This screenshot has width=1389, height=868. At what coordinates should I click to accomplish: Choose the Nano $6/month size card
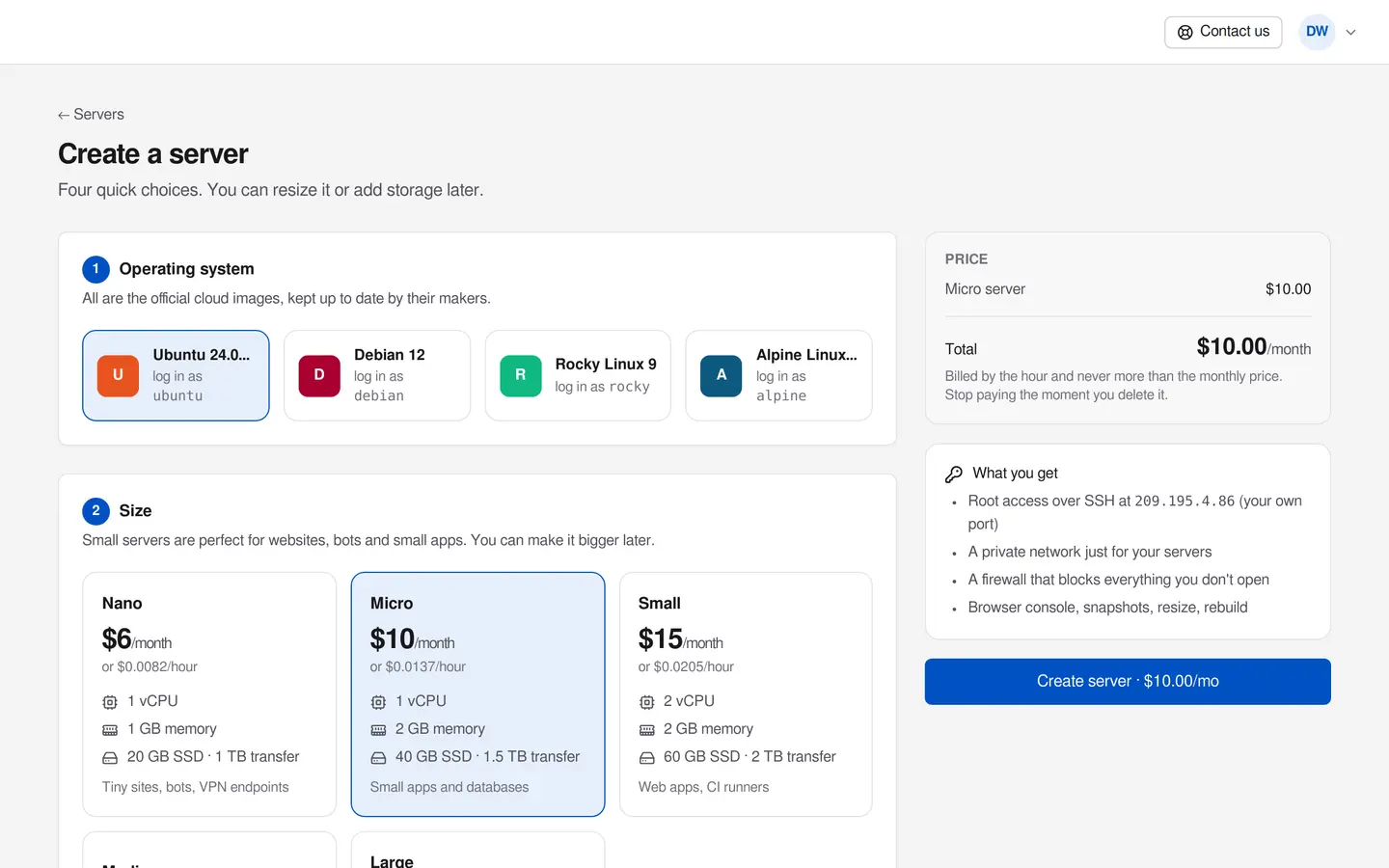pyautogui.click(x=209, y=694)
